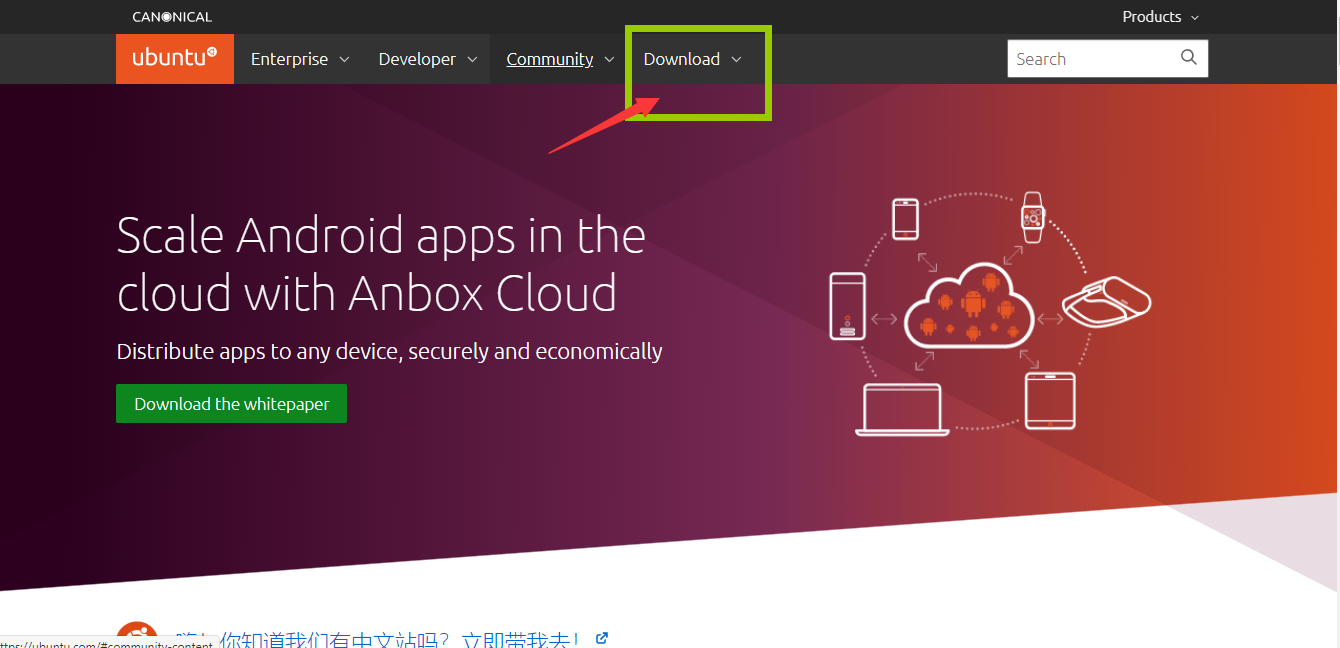Open the Developer dropdown chevron

click(x=474, y=59)
